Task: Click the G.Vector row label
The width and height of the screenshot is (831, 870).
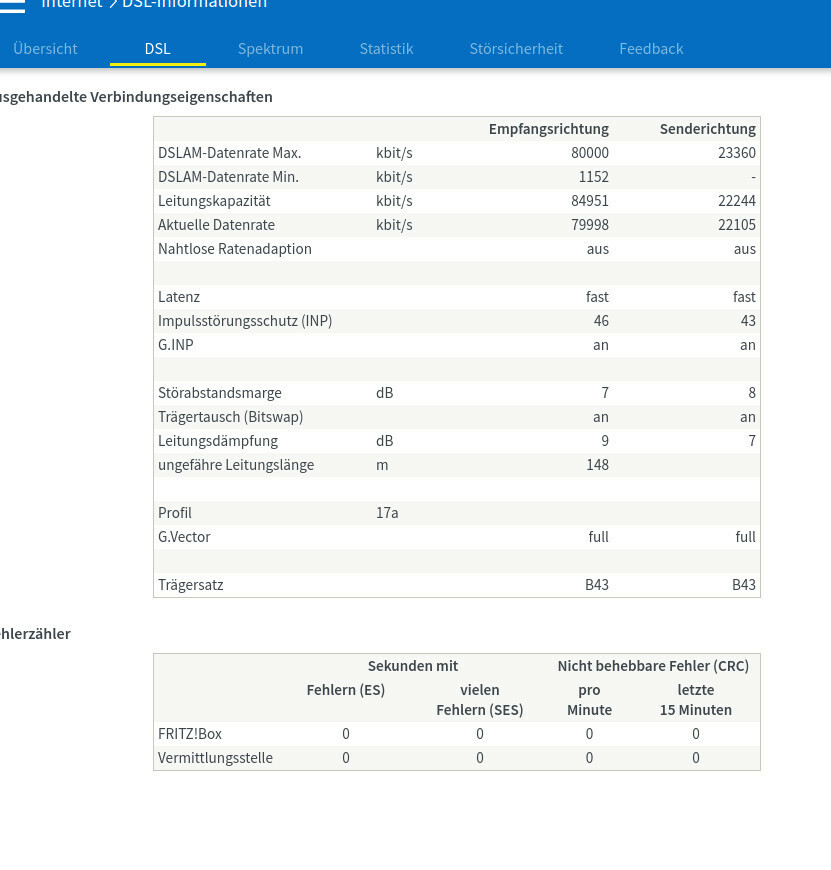Action: [x=184, y=537]
